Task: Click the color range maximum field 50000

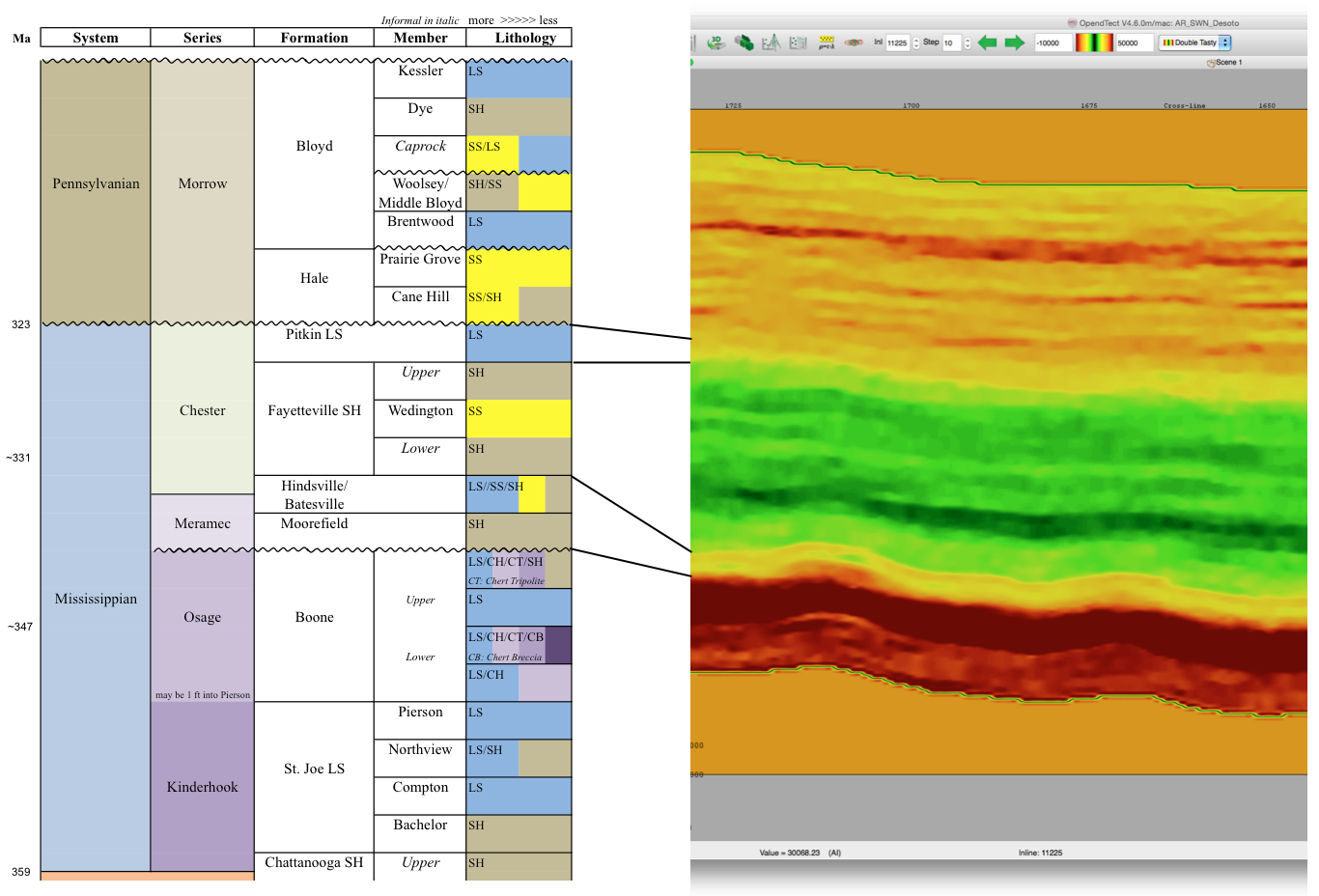Action: (x=1135, y=42)
